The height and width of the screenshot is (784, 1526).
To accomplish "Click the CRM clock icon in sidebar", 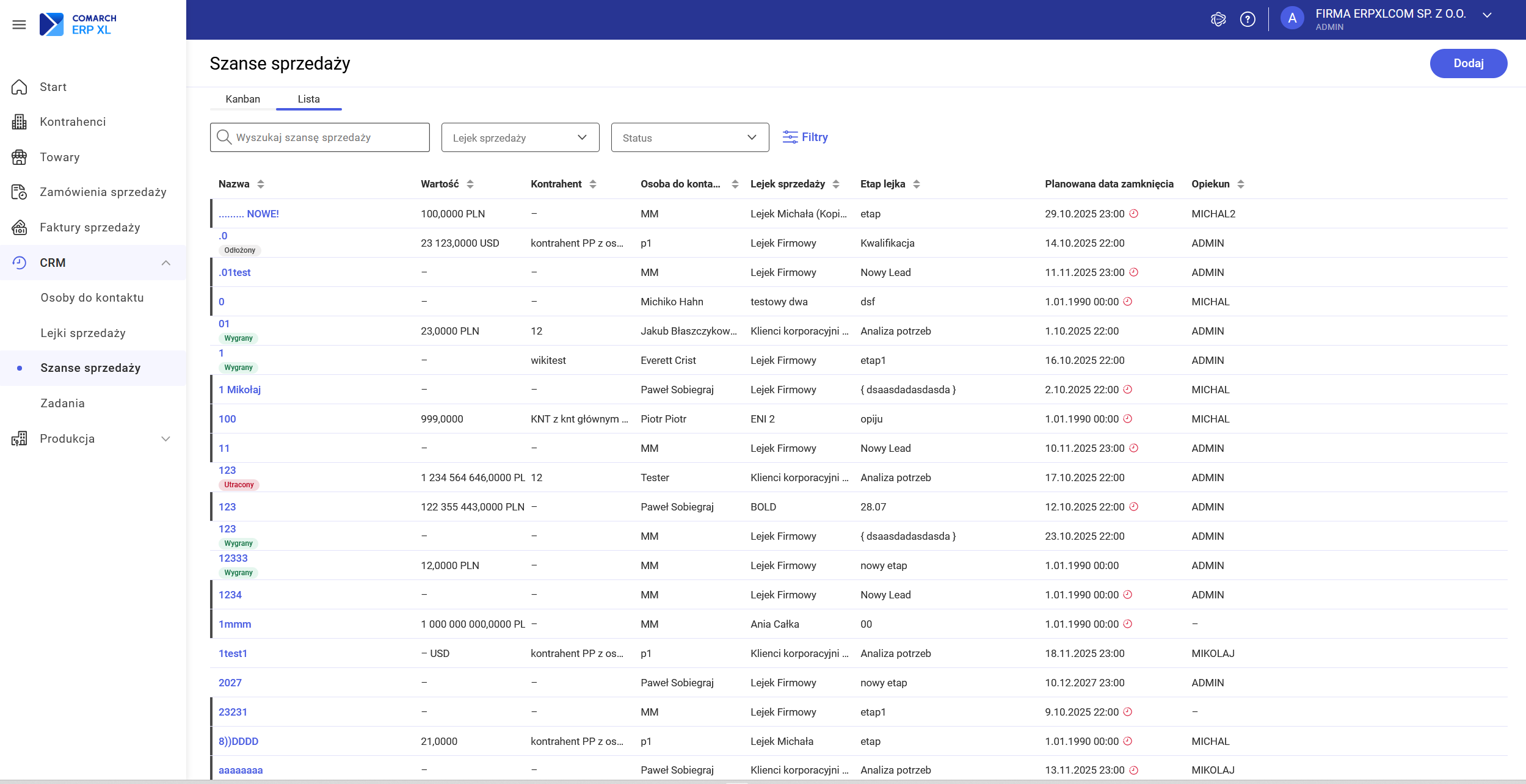I will click(x=19, y=263).
